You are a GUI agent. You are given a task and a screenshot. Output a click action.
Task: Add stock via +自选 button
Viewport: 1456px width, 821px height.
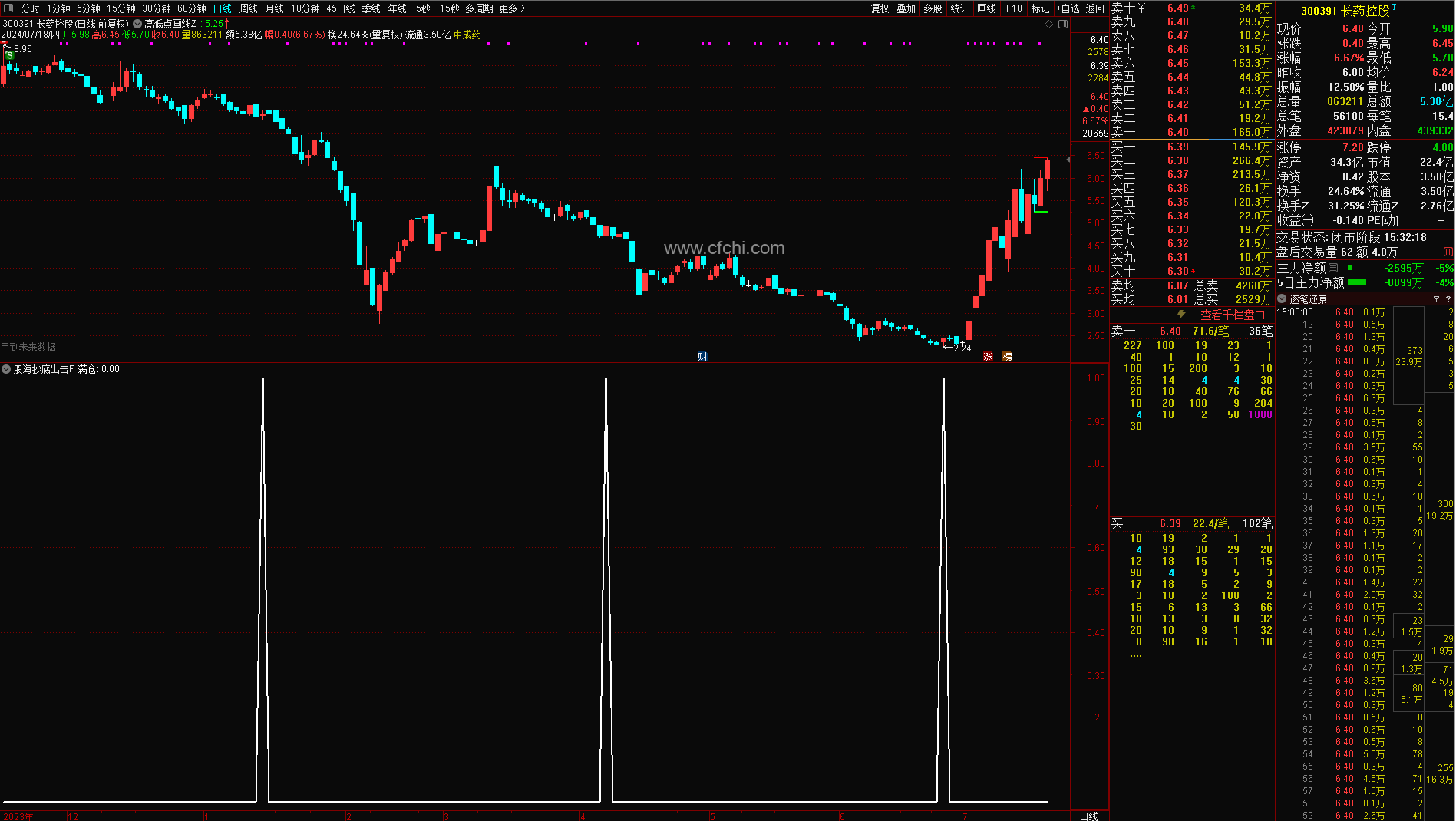point(1068,8)
